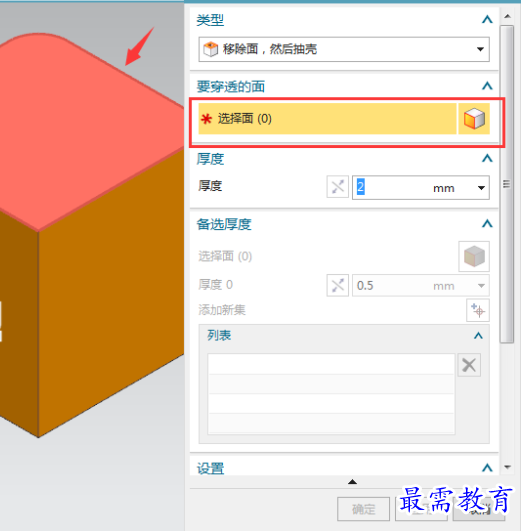521x531 pixels.
Task: Click the 备选厚度 section heading
Action: [x=224, y=224]
